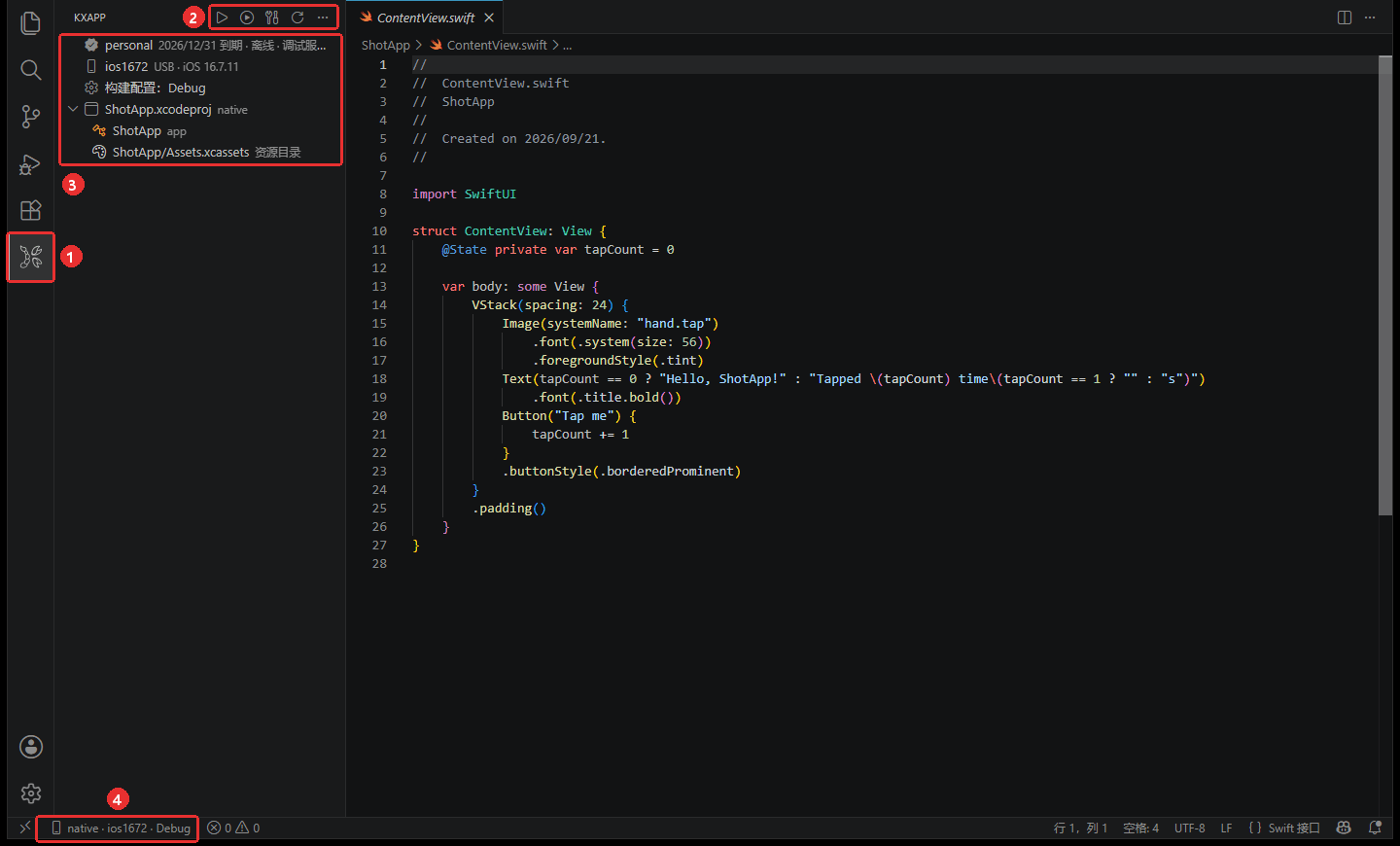Open the editor's more actions menu
This screenshot has width=1400, height=846.
pyautogui.click(x=1370, y=18)
